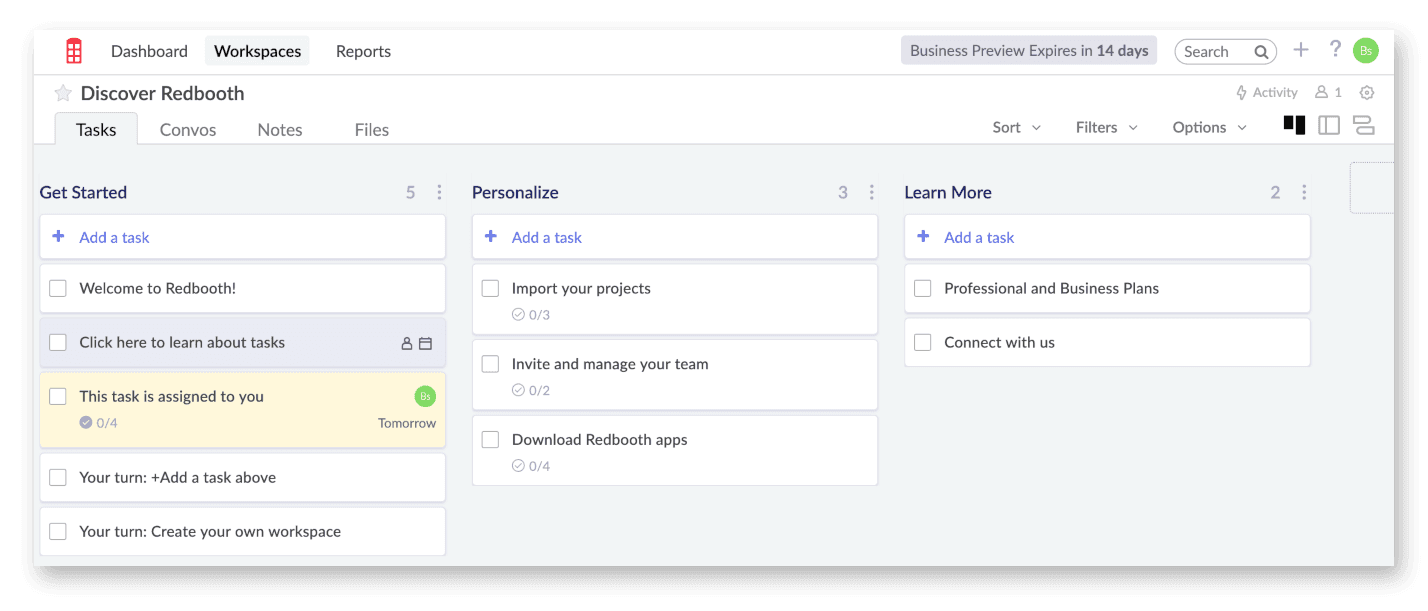Switch to the timeline view icon
This screenshot has height=611, width=1428.
click(1363, 125)
